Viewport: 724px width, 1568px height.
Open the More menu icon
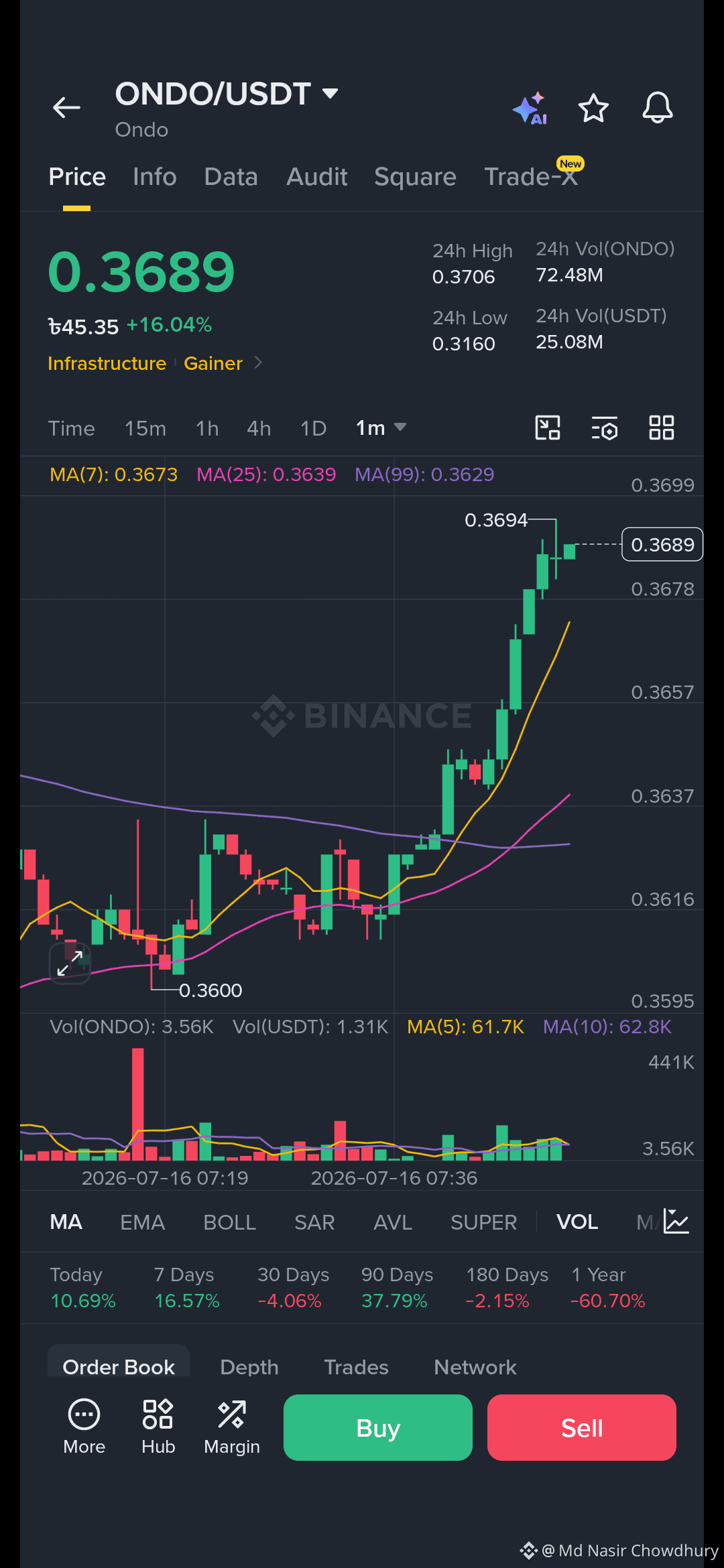(x=84, y=1427)
